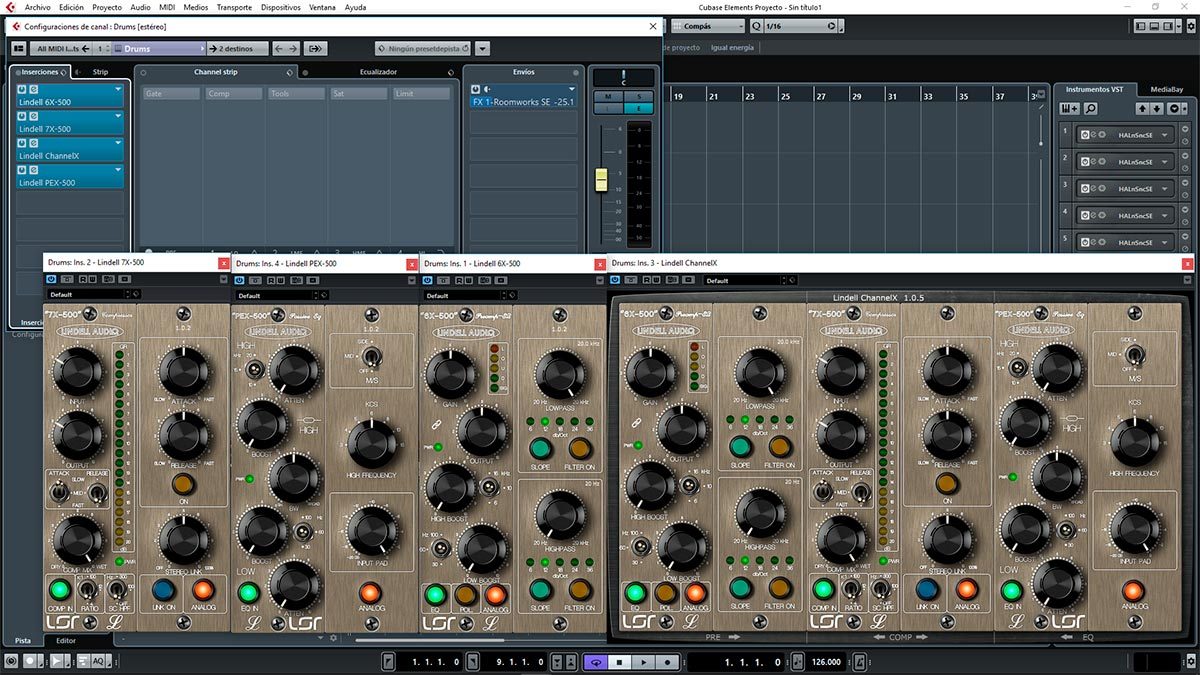1200x675 pixels.
Task: Click the Record button in transport
Action: (x=667, y=662)
